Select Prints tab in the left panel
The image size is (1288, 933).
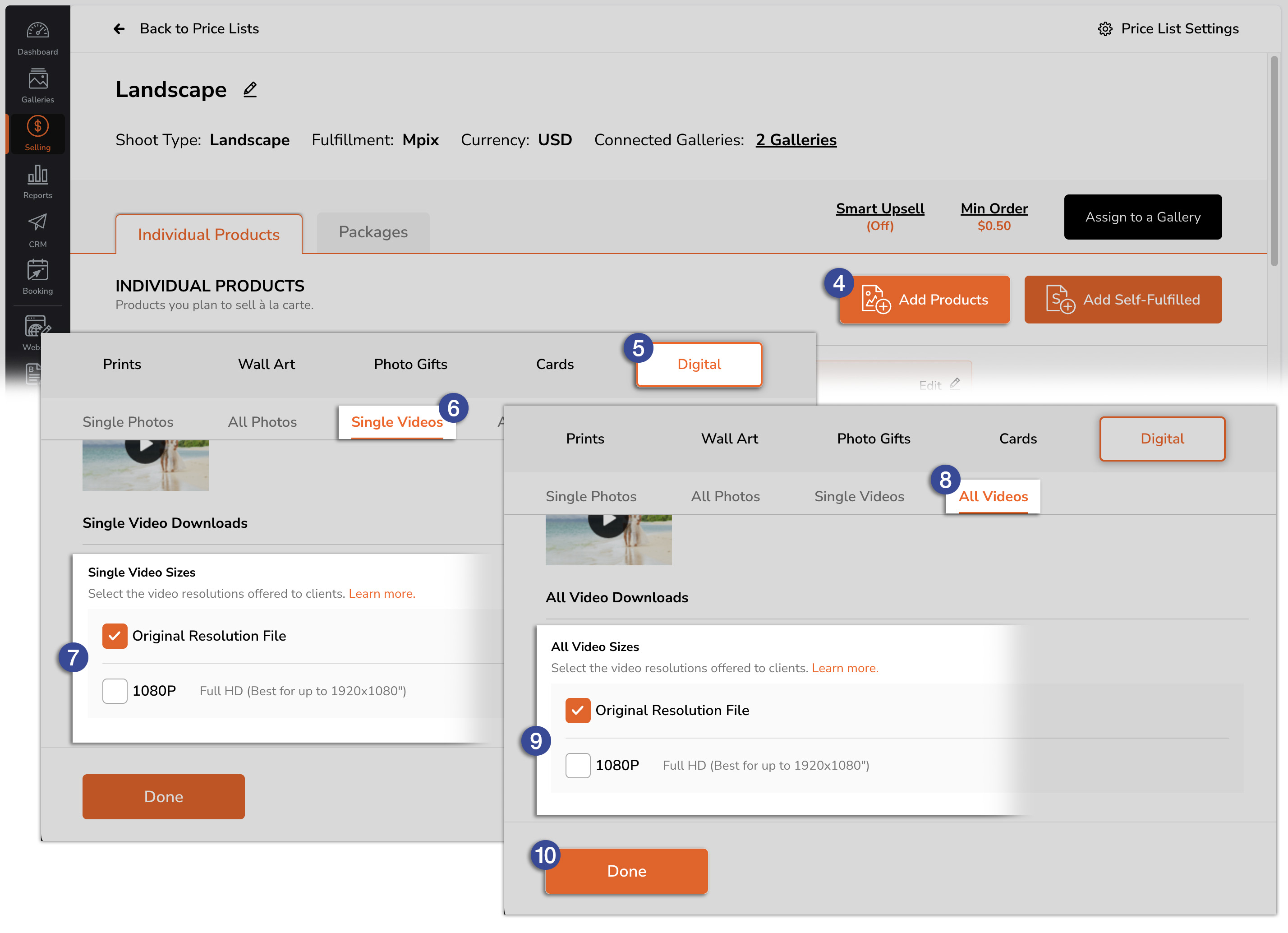click(122, 364)
